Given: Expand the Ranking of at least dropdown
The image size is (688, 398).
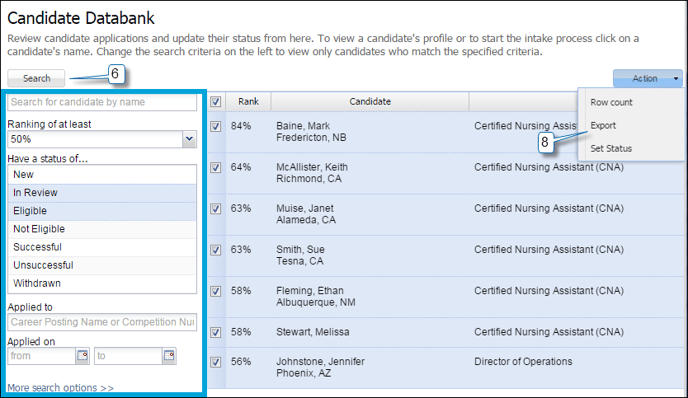Looking at the screenshot, I should click(x=189, y=139).
